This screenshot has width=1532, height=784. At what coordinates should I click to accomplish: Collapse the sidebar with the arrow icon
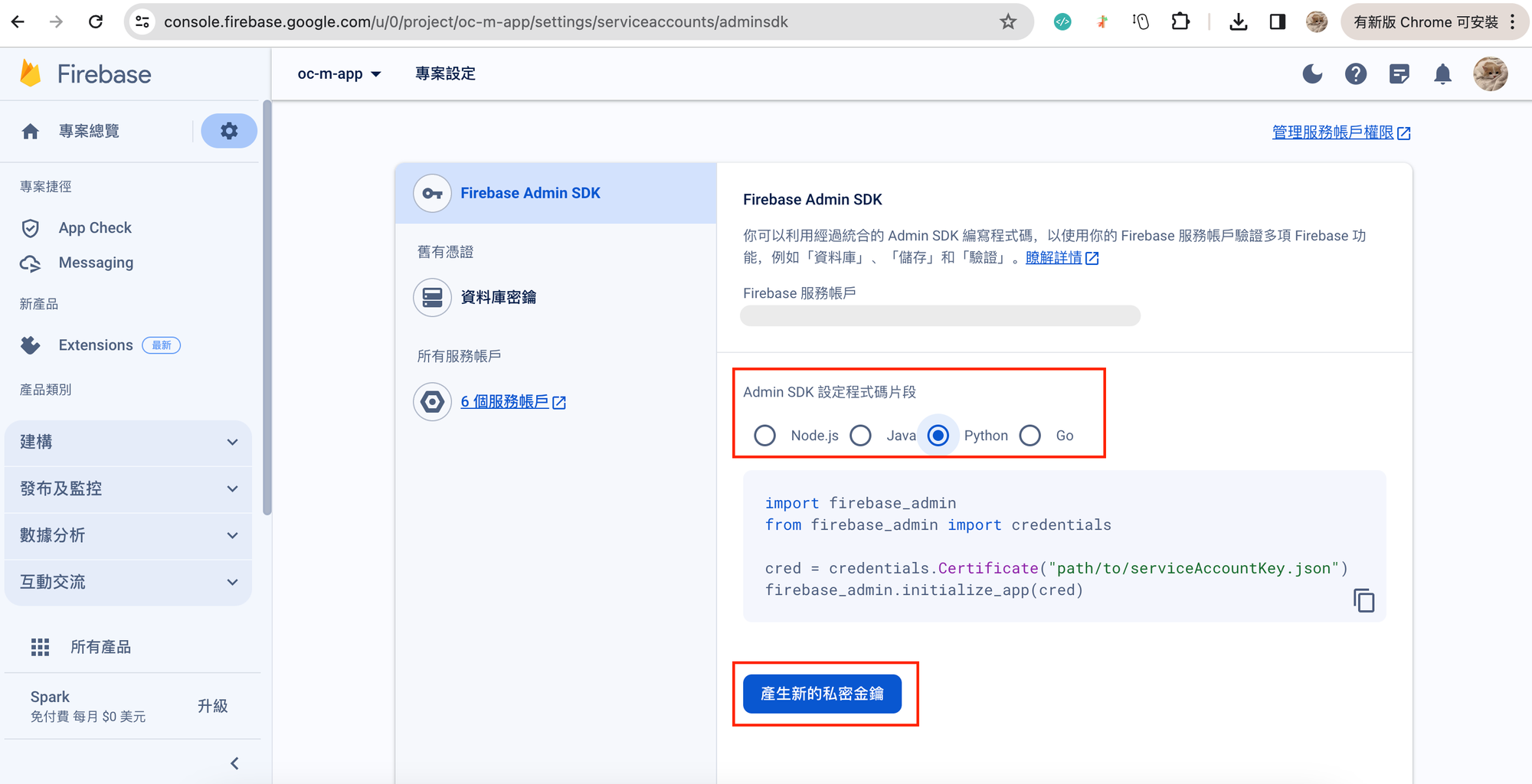(234, 763)
